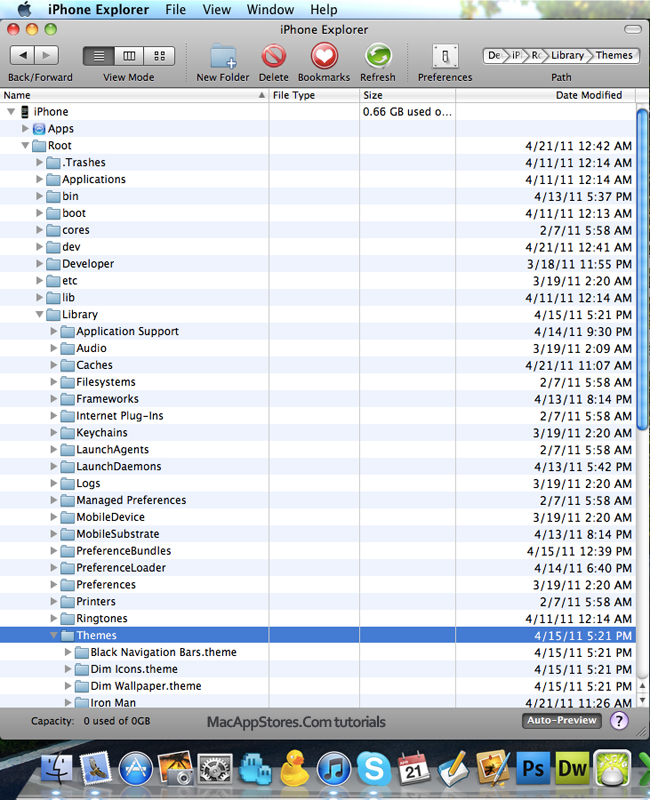
Task: Click the Back arrow button
Action: pyautogui.click(x=22, y=55)
